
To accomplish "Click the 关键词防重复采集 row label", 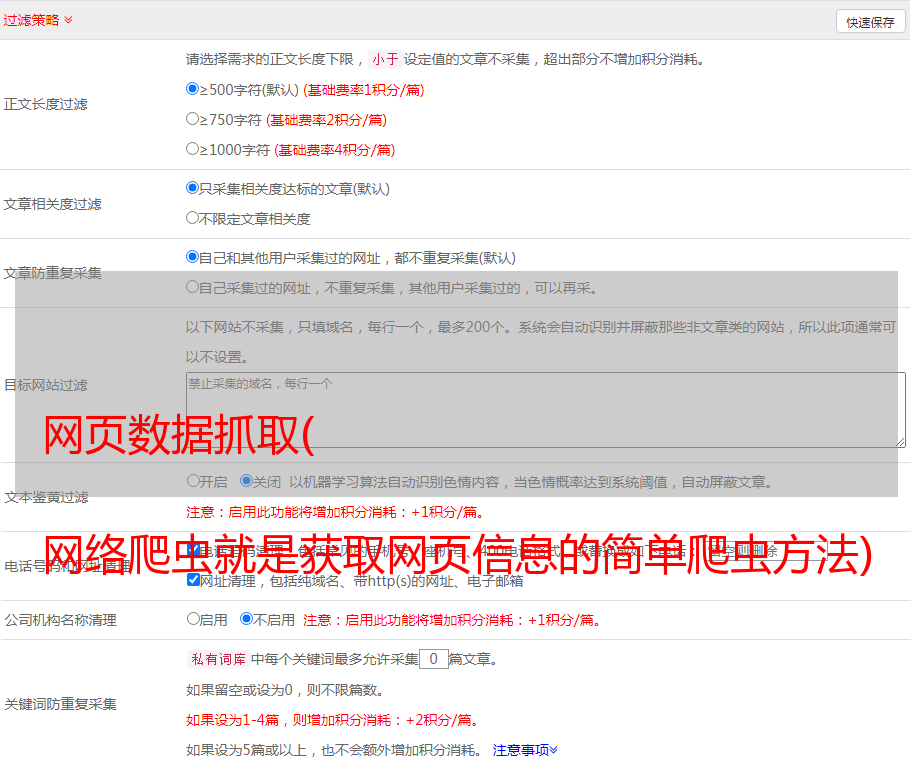I will (x=60, y=705).
